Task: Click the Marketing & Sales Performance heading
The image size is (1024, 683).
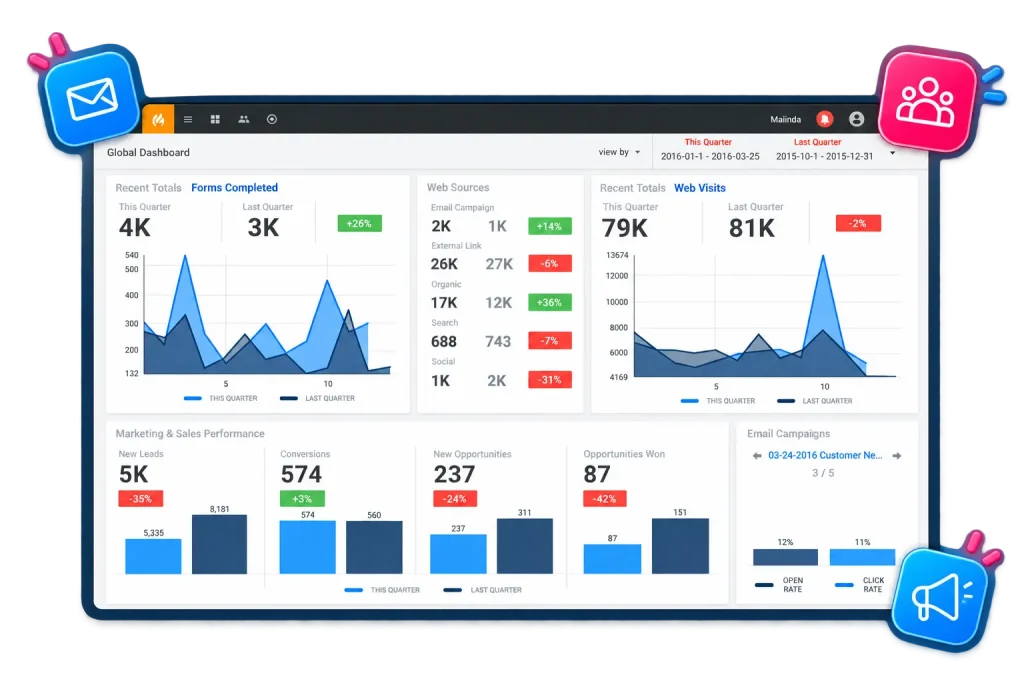Action: coord(190,434)
